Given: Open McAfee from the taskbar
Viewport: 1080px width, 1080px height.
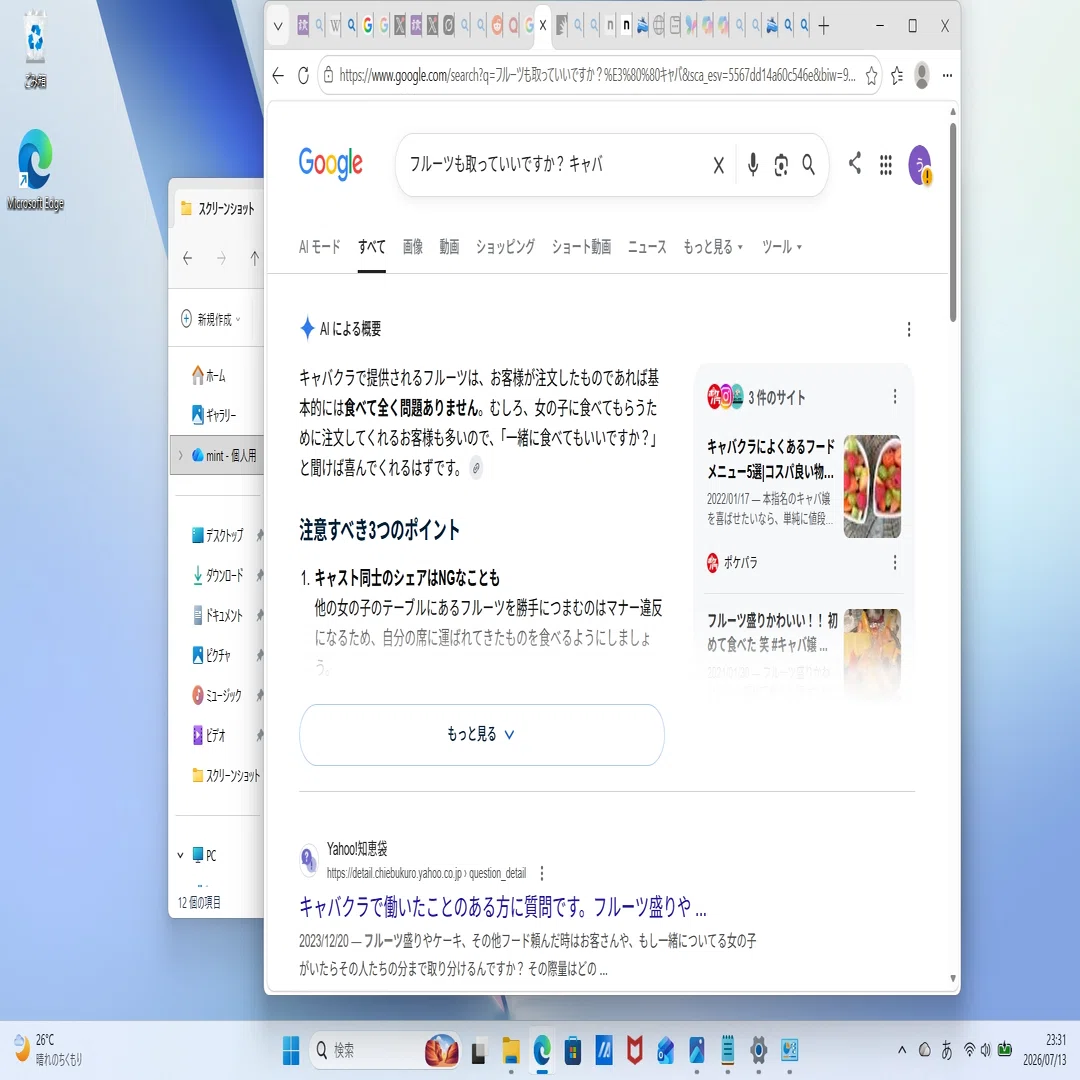Looking at the screenshot, I should pyautogui.click(x=634, y=1050).
